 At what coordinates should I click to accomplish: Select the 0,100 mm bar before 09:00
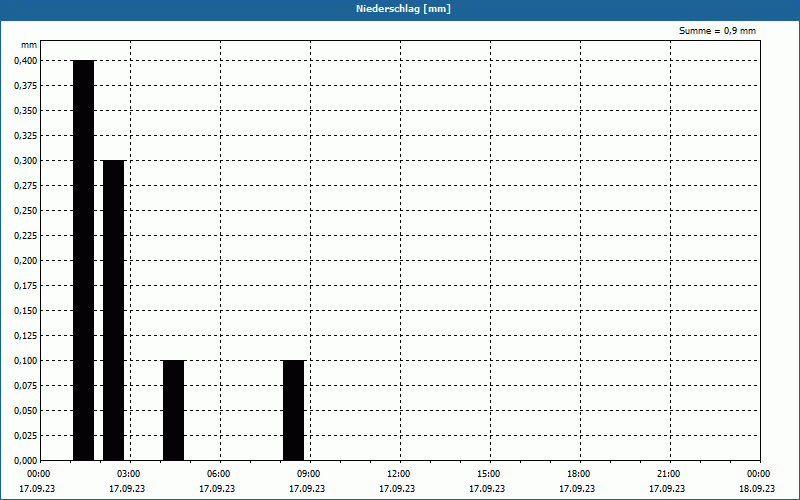293,410
